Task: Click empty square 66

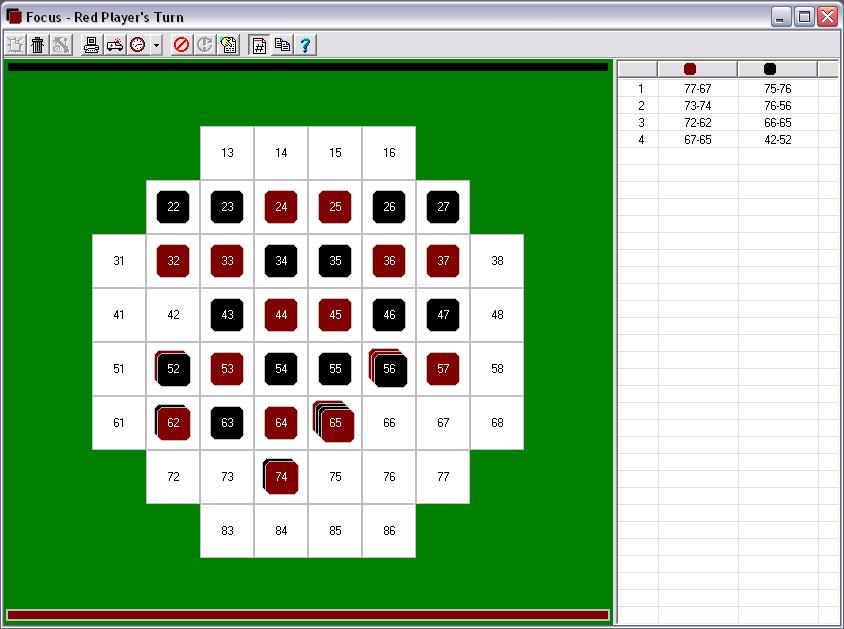Action: tap(389, 423)
